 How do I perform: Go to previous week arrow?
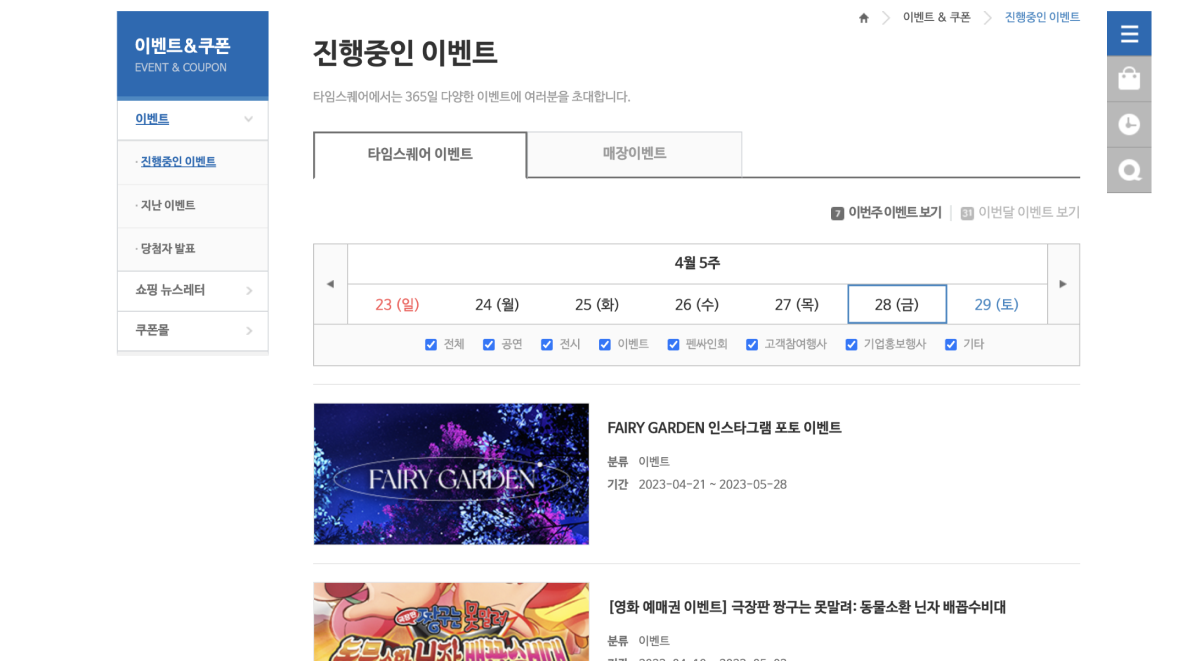(x=330, y=284)
